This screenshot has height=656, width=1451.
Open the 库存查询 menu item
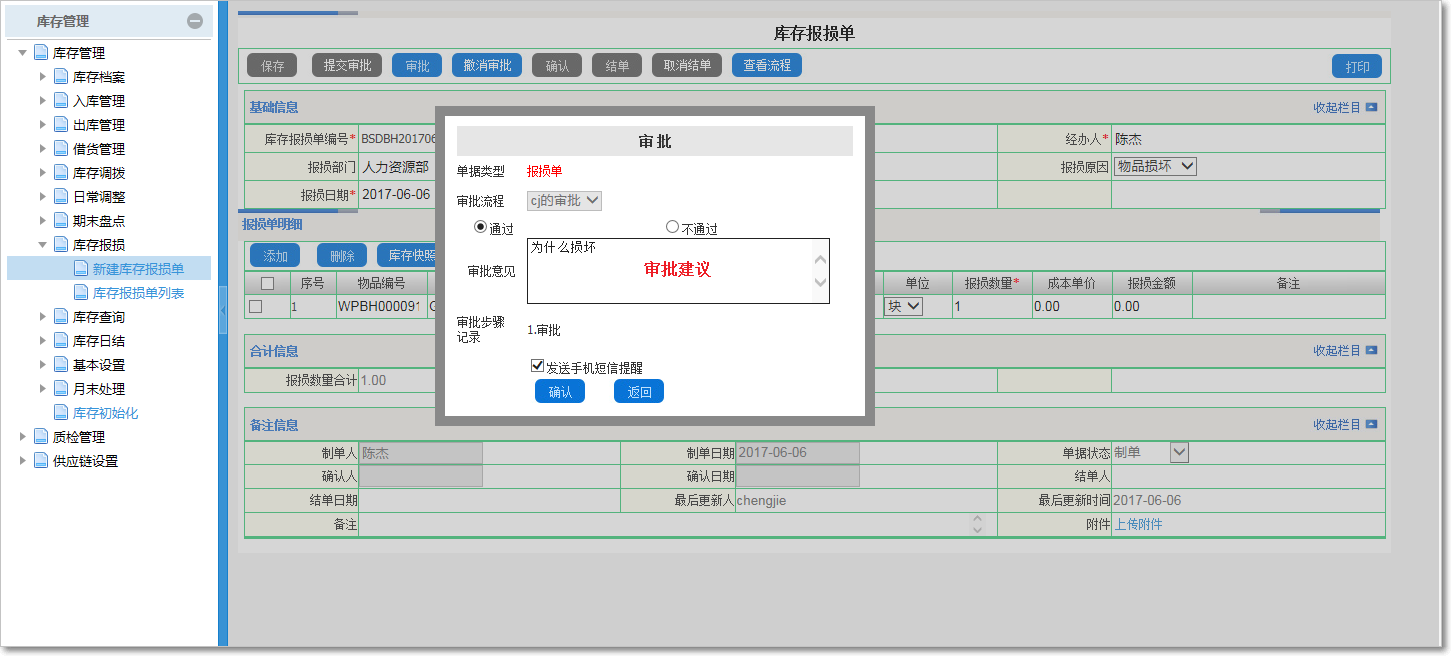[x=98, y=317]
